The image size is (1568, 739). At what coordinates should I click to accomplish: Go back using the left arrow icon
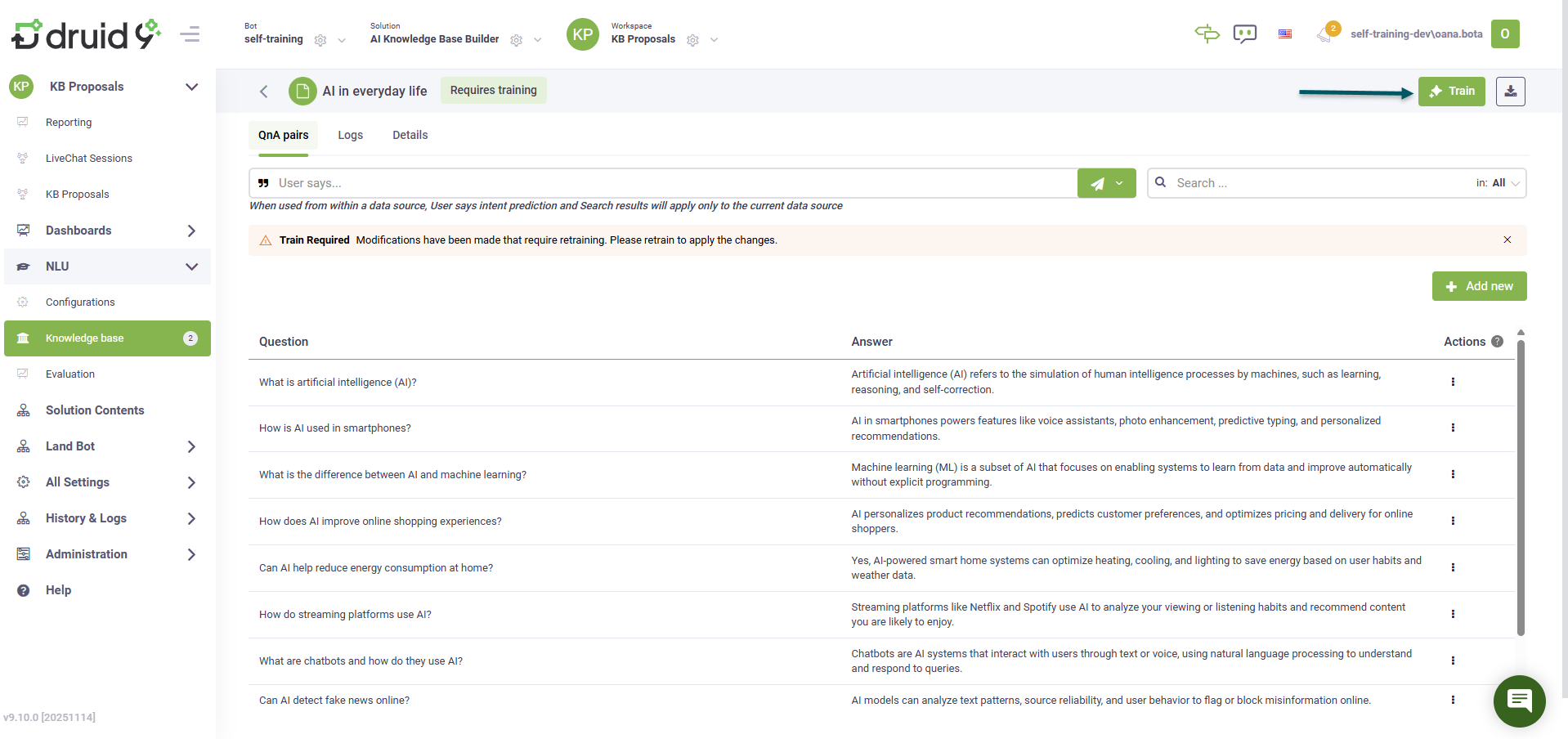tap(264, 92)
